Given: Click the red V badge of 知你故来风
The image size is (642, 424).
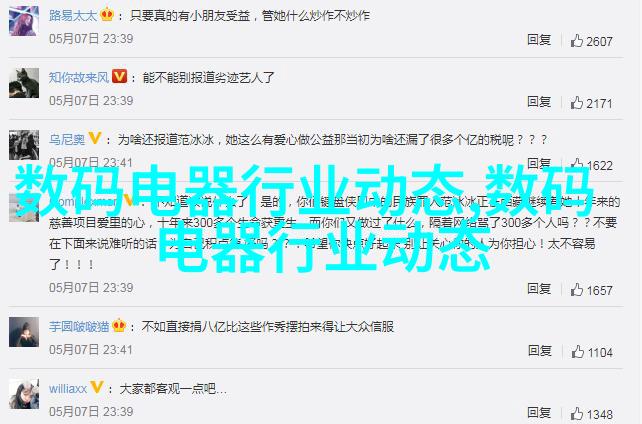Looking at the screenshot, I should 120,77.
